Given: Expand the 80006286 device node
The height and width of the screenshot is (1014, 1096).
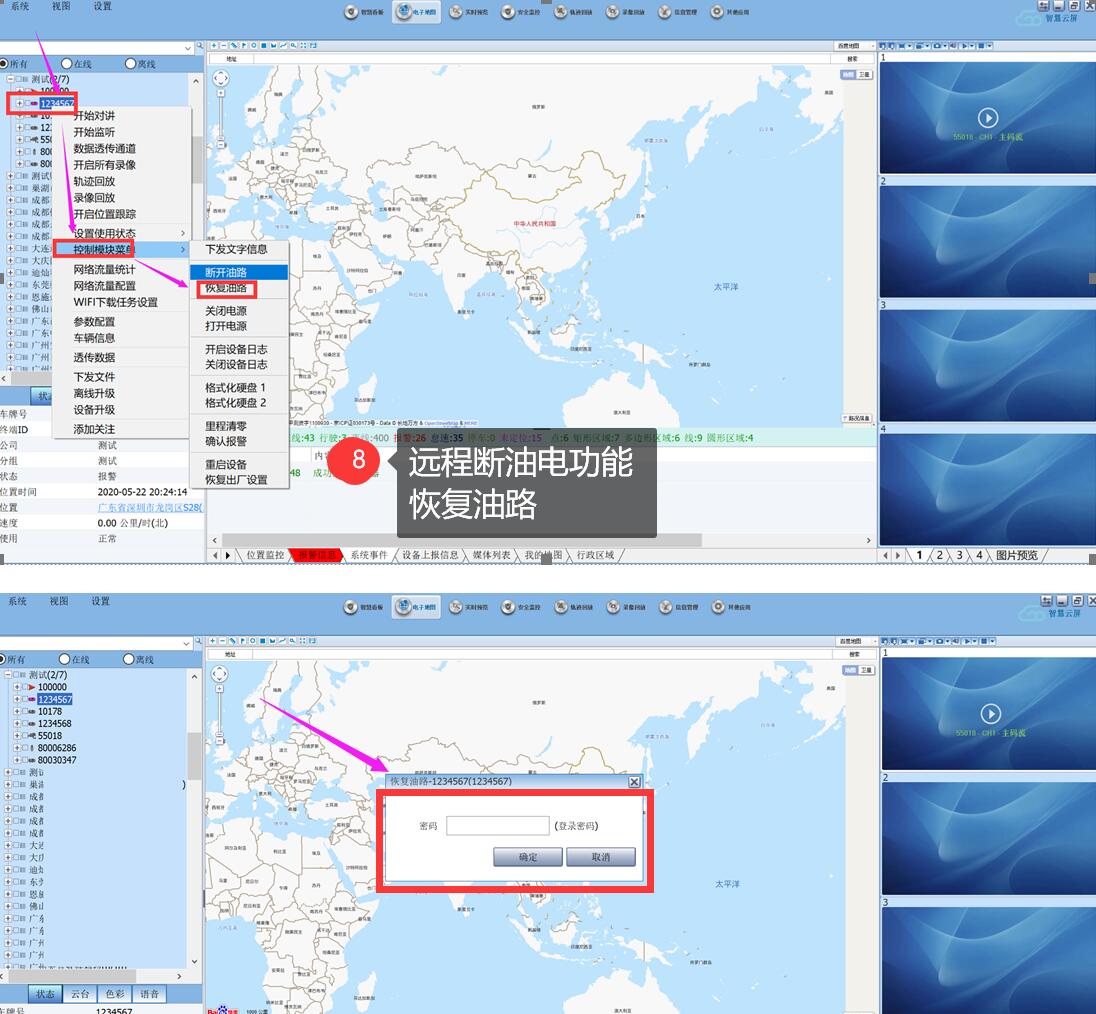Looking at the screenshot, I should 17,747.
